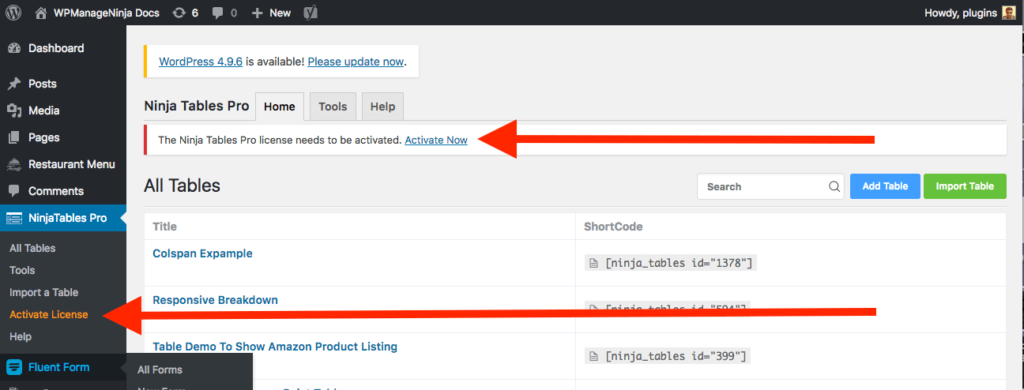Click the updates icon showing 6

[x=178, y=12]
